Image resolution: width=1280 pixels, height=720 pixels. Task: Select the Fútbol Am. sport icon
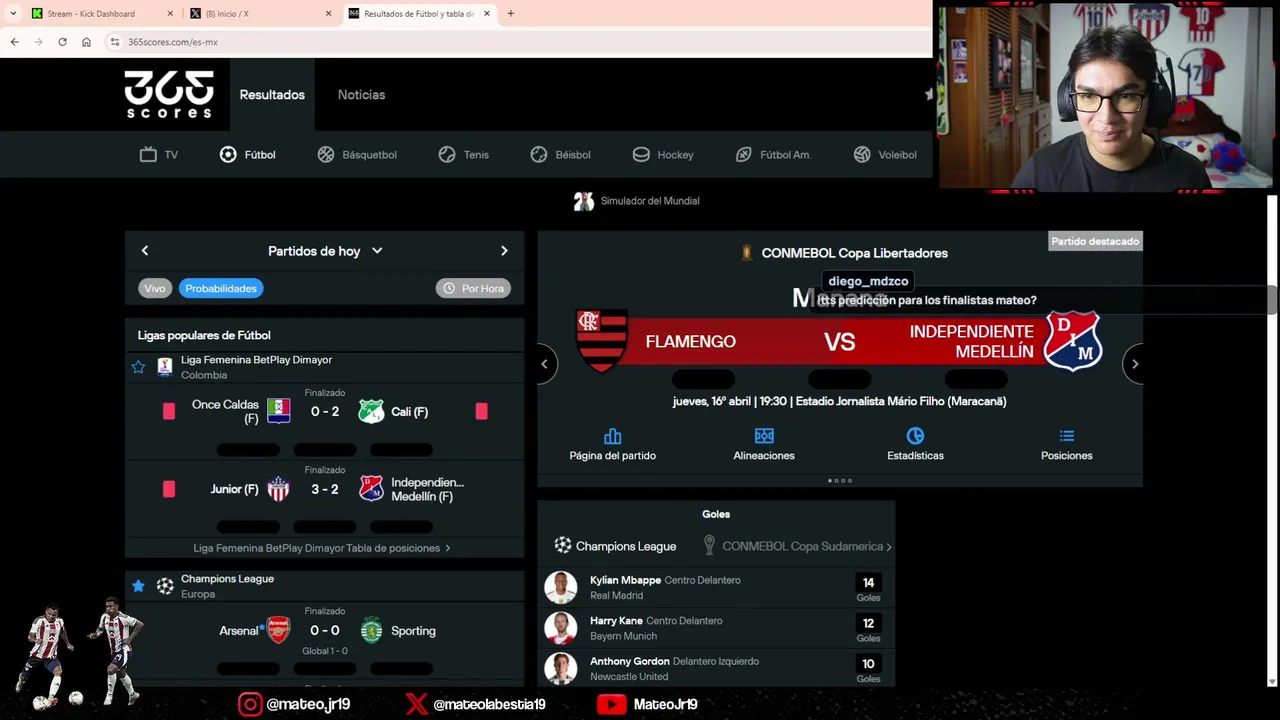[x=743, y=154]
